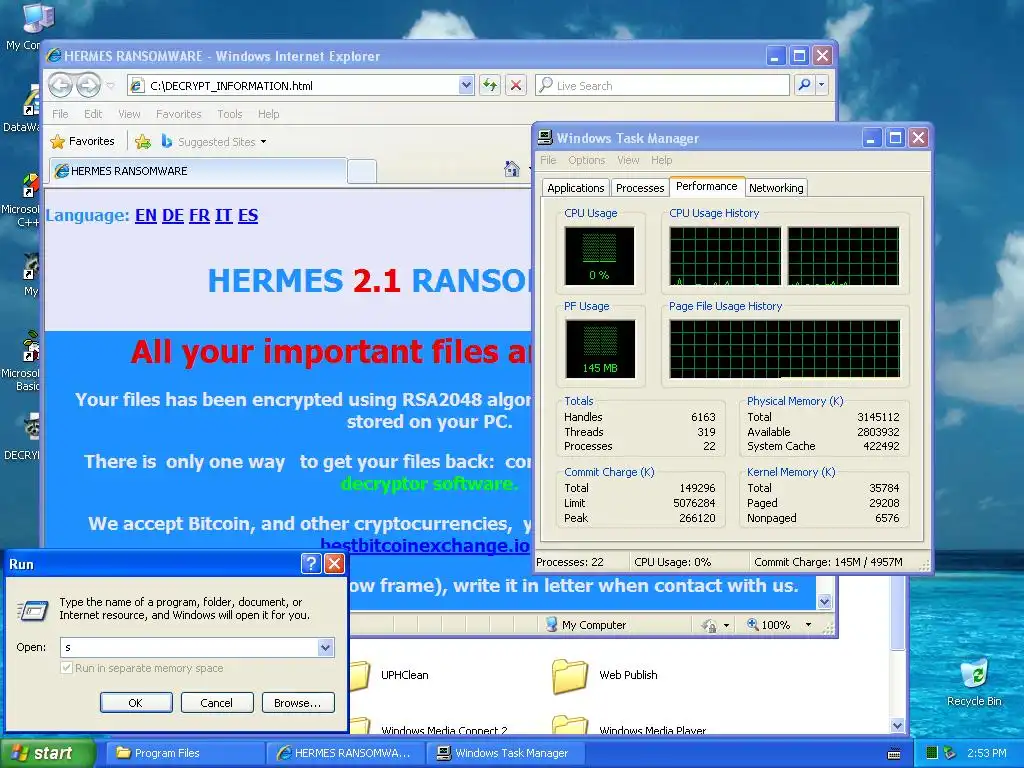Click Program Files window scroll down arrow
This screenshot has width=1024, height=768.
coord(897,725)
